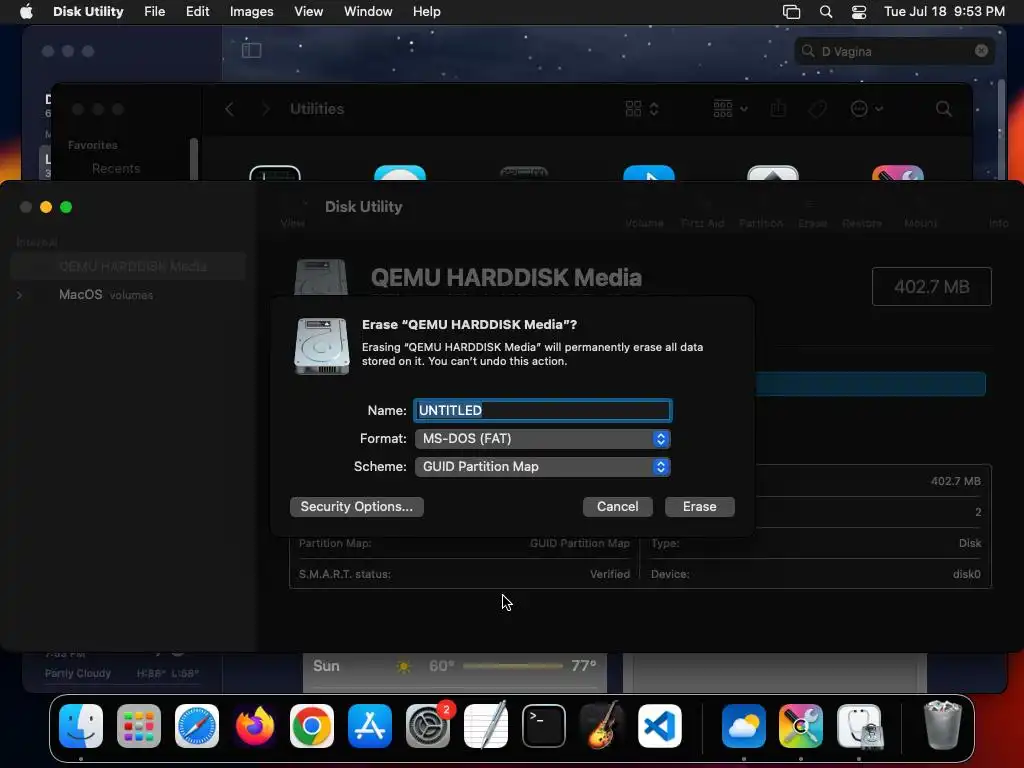The image size is (1024, 768).
Task: Open Spotlight search in menu bar
Action: (825, 12)
